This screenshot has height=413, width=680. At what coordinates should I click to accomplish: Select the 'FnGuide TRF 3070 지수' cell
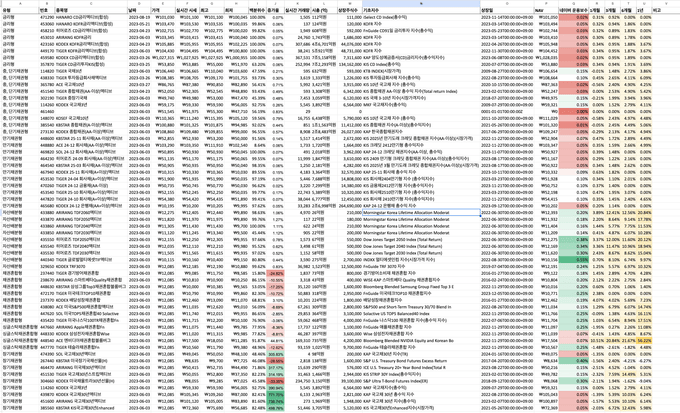click(421, 266)
